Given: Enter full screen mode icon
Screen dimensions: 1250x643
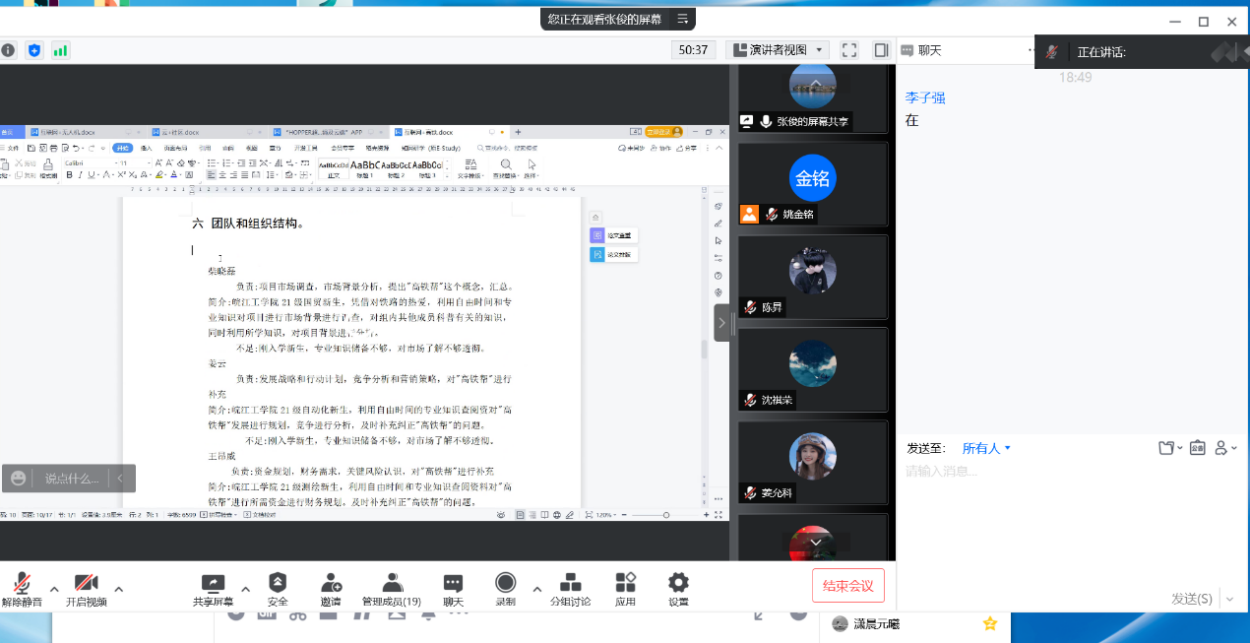Looking at the screenshot, I should (x=849, y=50).
